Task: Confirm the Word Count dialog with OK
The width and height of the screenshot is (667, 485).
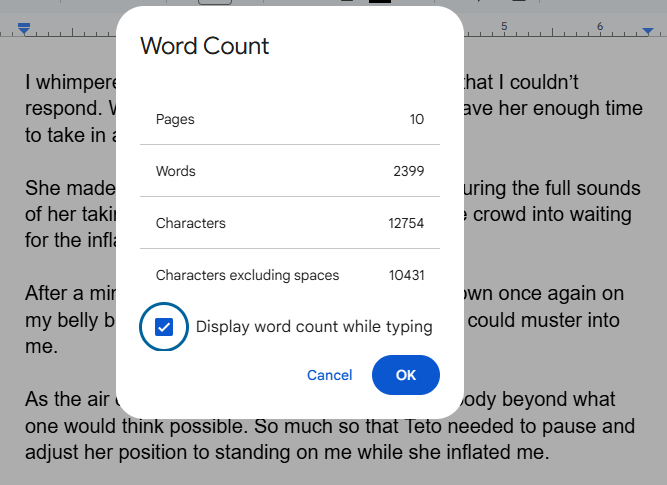Action: 405,375
